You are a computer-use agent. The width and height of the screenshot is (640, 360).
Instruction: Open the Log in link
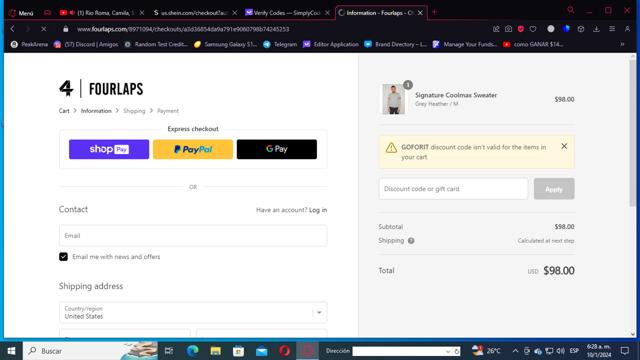click(x=318, y=210)
